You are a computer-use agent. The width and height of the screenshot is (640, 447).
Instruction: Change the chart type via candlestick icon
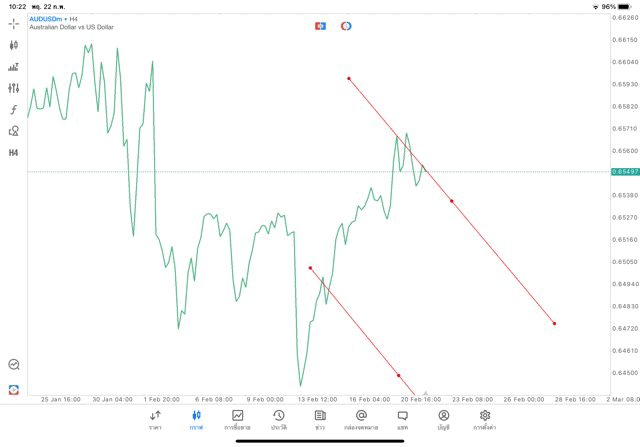click(13, 45)
